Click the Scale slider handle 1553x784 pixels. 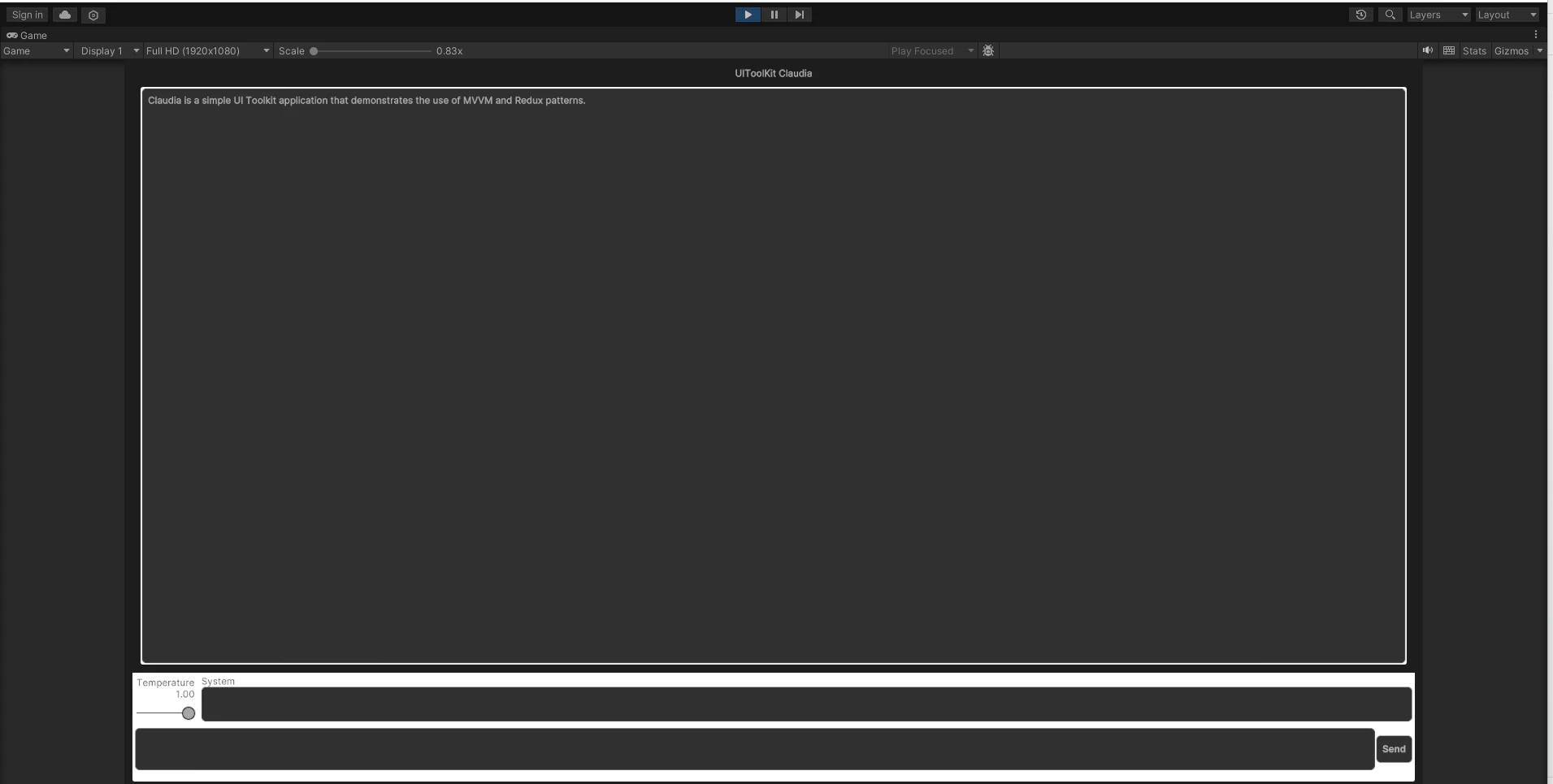click(314, 50)
